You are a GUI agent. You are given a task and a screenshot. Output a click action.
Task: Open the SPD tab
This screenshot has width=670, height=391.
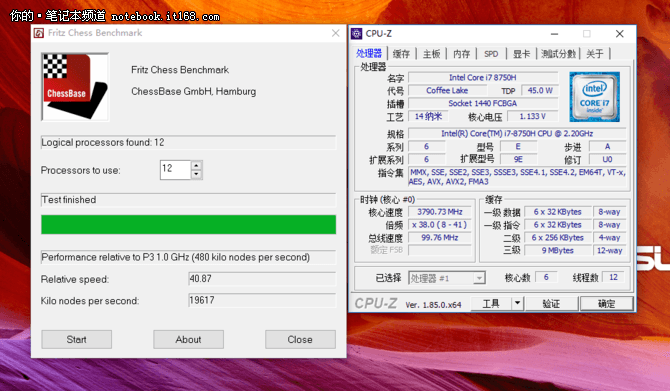coord(491,54)
